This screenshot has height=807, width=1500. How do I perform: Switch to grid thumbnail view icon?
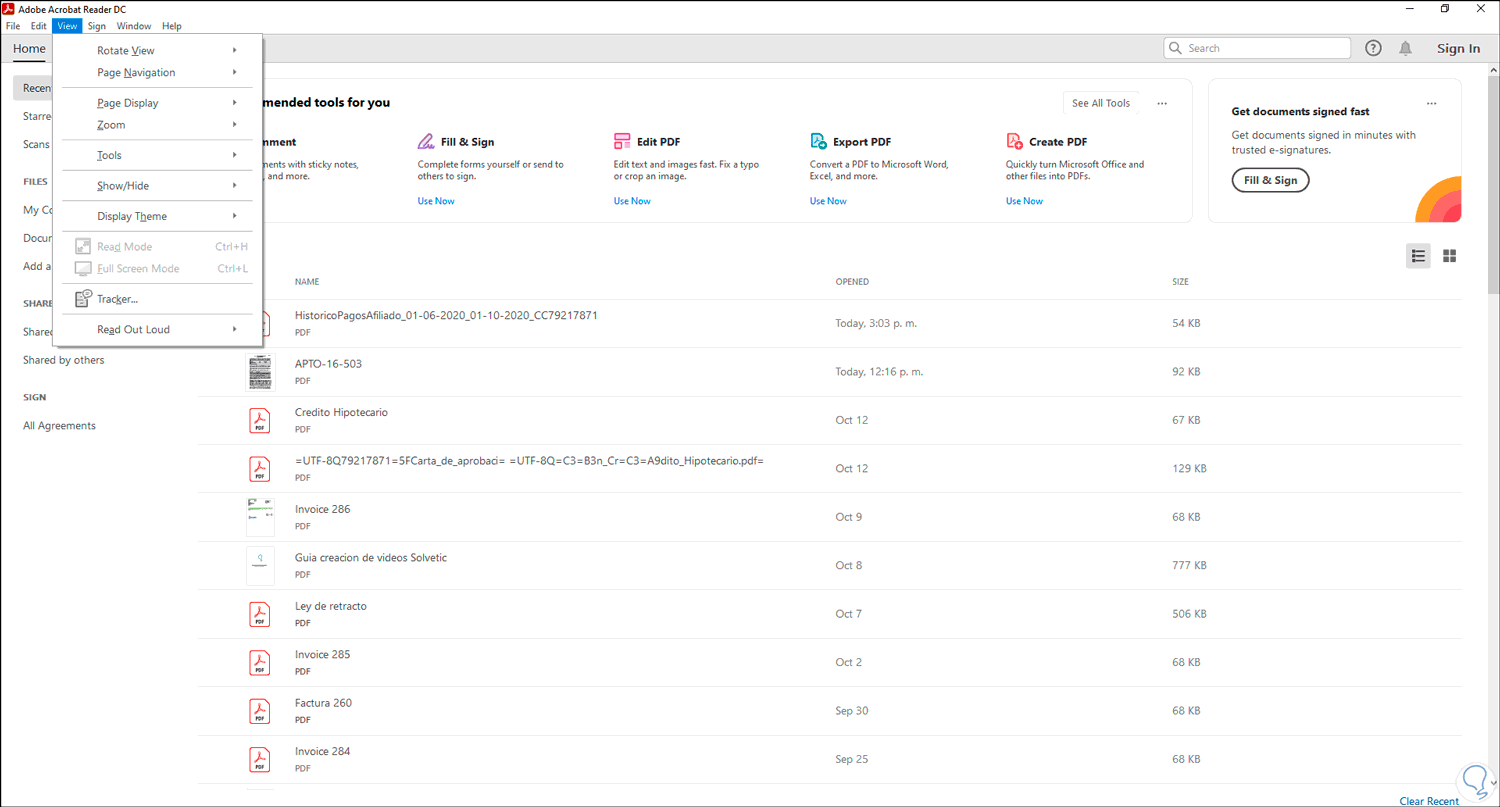coord(1449,256)
